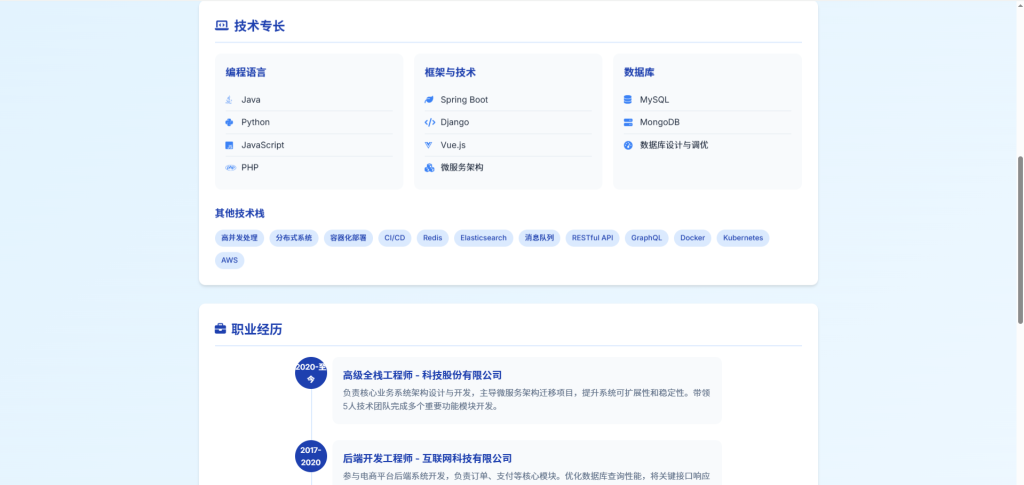The image size is (1024, 485).
Task: Click the PHP icon
Action: [x=229, y=168]
